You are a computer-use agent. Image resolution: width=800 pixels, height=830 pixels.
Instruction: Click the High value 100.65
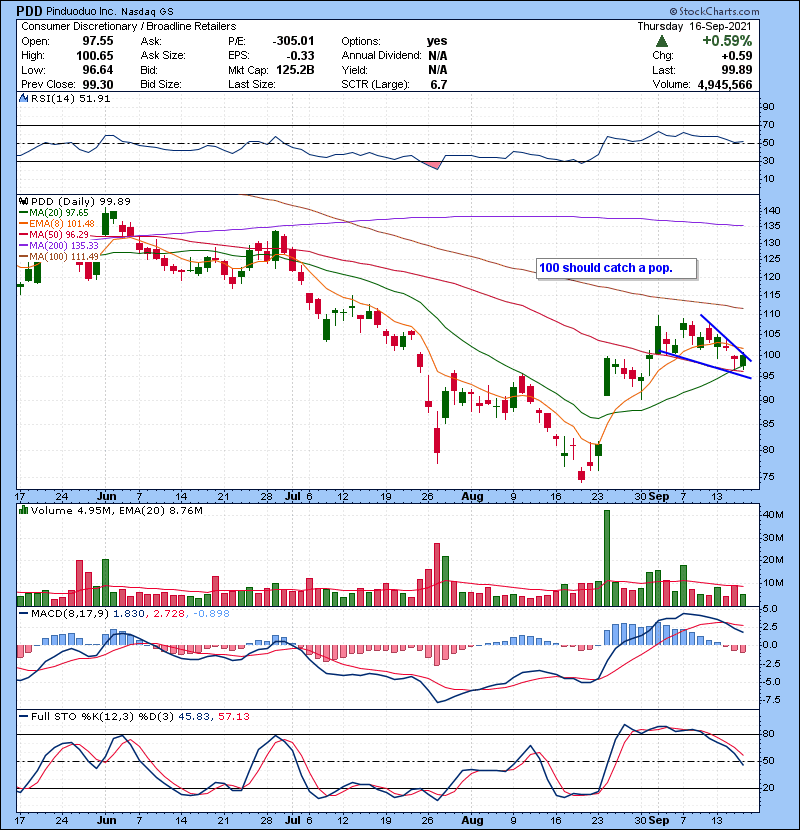tap(95, 56)
